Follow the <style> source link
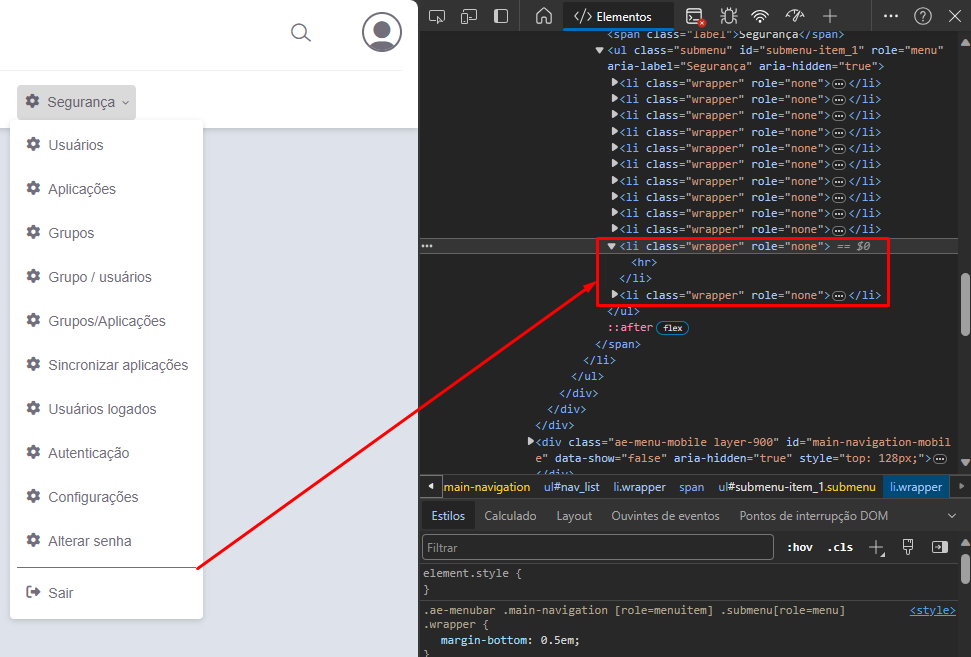This screenshot has height=657, width=971. (x=933, y=610)
